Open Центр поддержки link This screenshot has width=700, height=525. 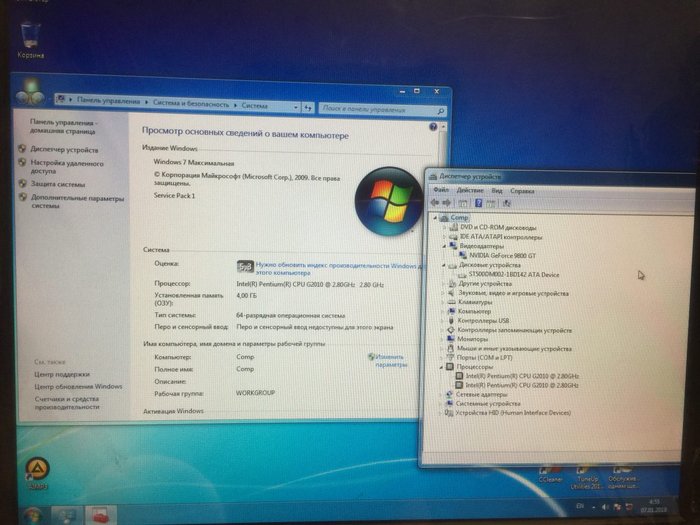(x=62, y=375)
